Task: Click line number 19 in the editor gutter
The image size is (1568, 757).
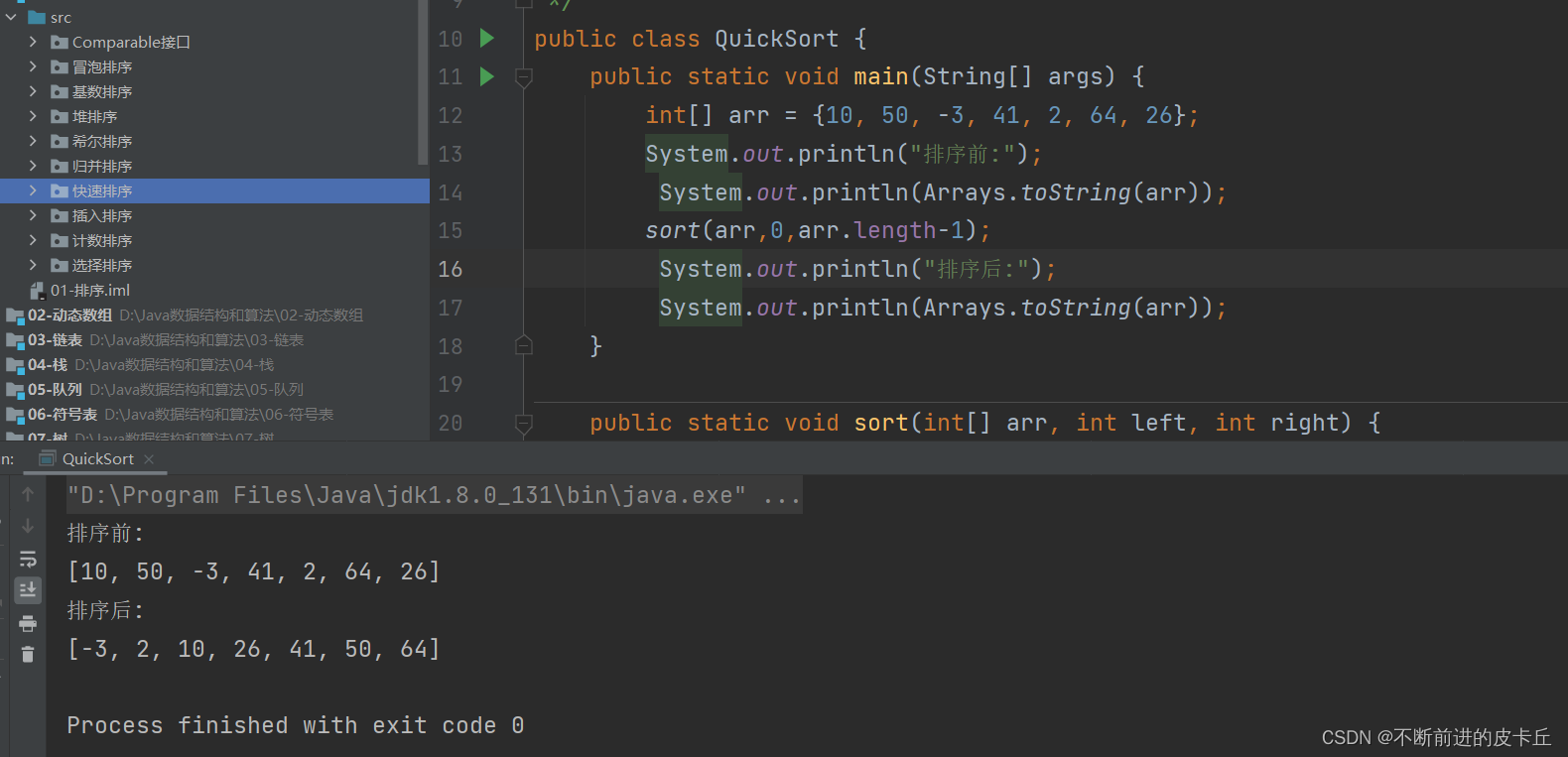Action: tap(451, 384)
